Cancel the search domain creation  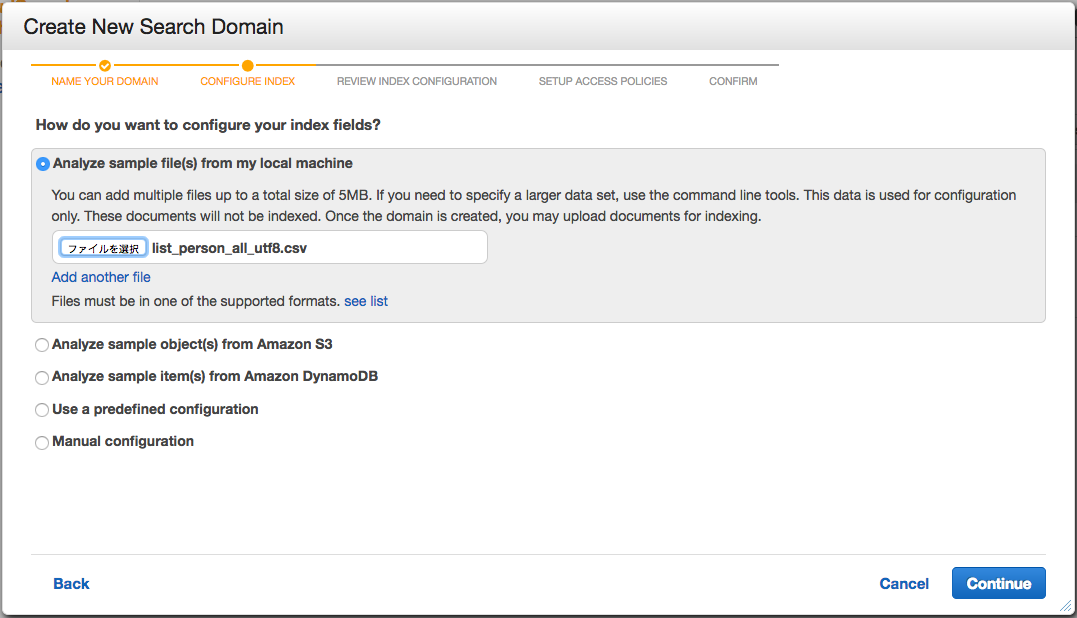coord(904,584)
